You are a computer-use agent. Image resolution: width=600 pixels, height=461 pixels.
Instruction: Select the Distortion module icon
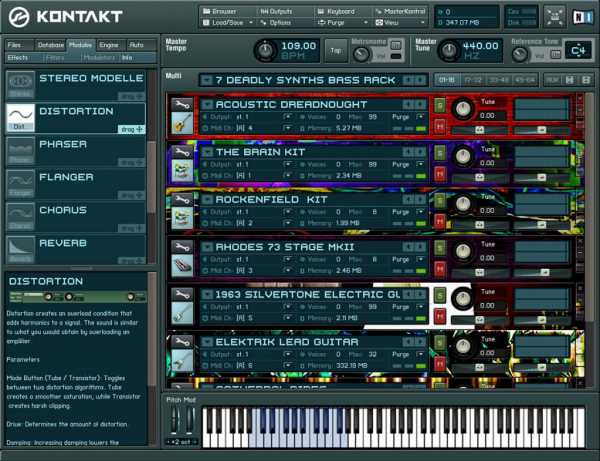(20, 117)
